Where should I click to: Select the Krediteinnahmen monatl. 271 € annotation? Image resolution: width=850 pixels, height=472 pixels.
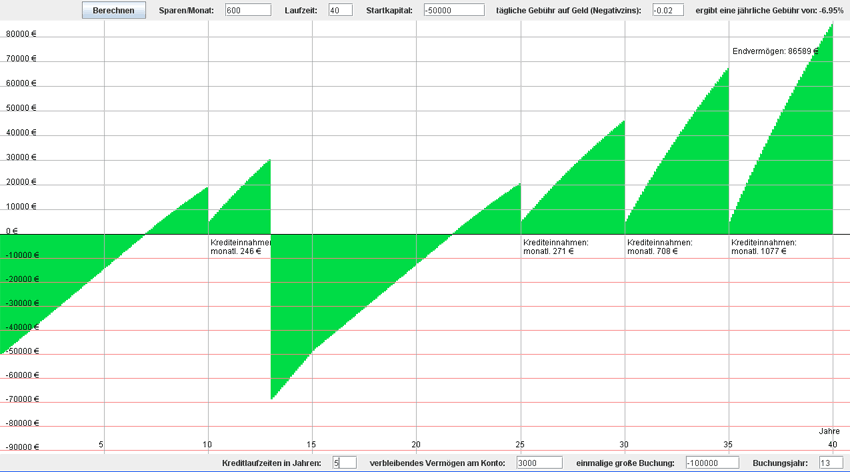click(556, 247)
